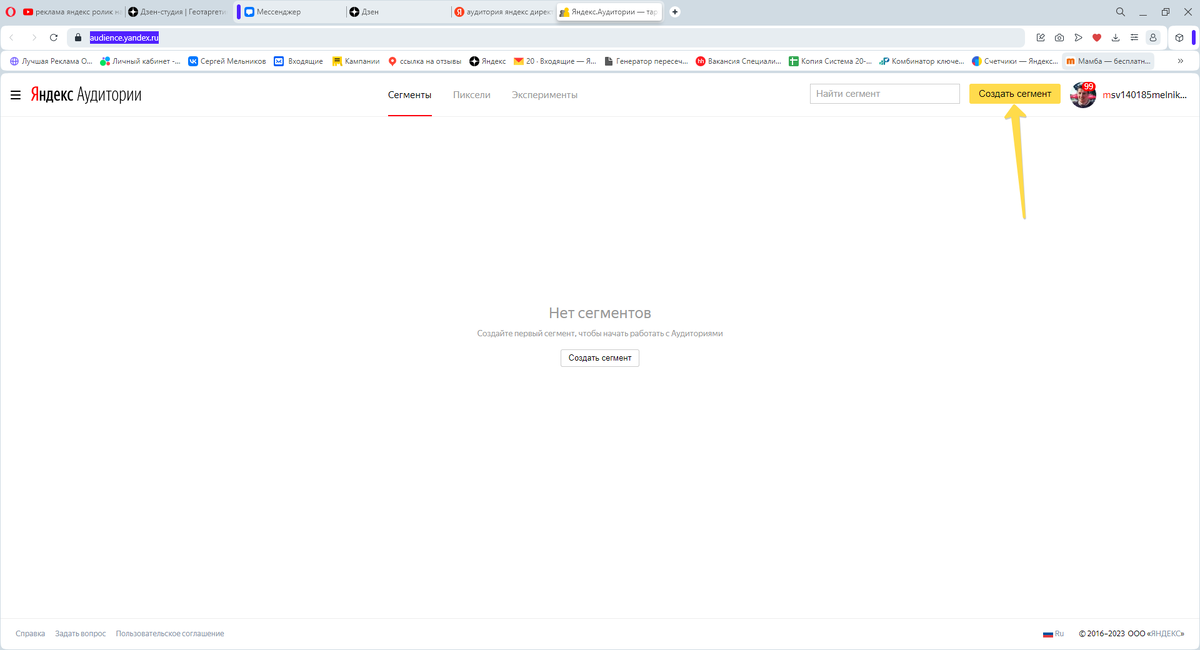Open 'Сергей Мельников' VK bookmark
The height and width of the screenshot is (650, 1200).
click(x=227, y=61)
